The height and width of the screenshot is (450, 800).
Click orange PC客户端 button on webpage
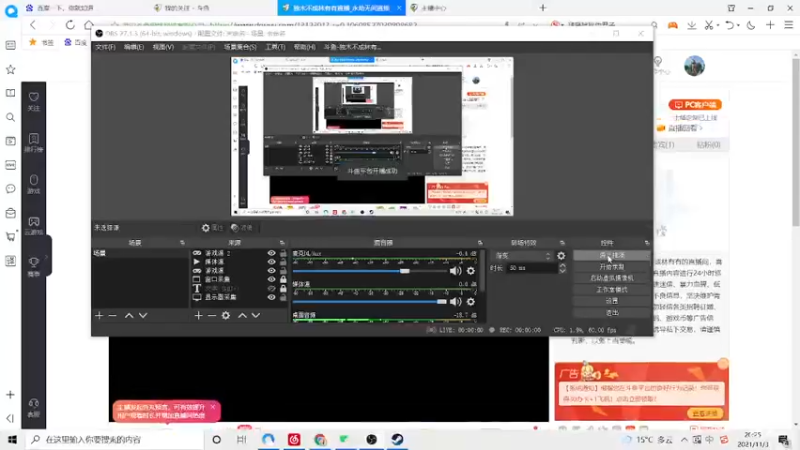click(x=695, y=105)
